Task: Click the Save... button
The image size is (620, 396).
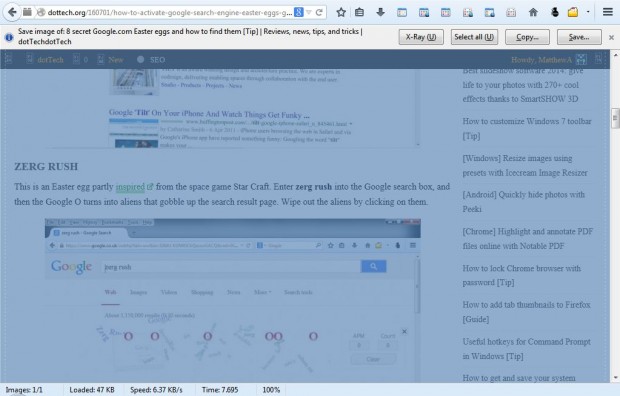Action: click(x=579, y=37)
